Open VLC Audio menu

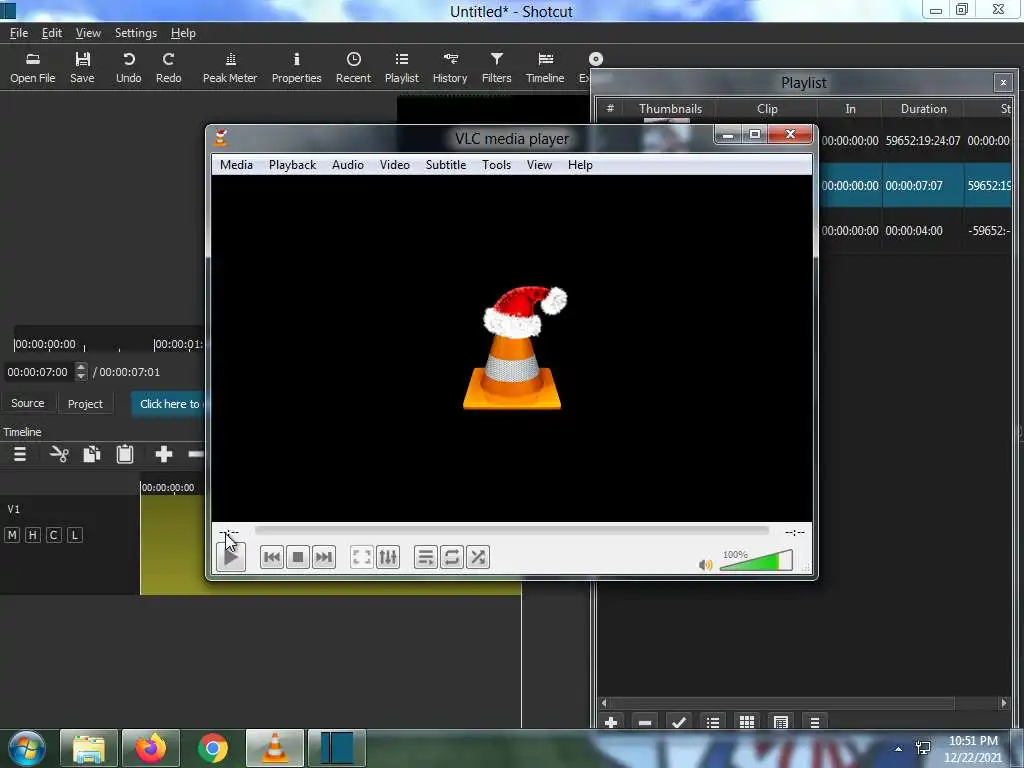point(347,165)
